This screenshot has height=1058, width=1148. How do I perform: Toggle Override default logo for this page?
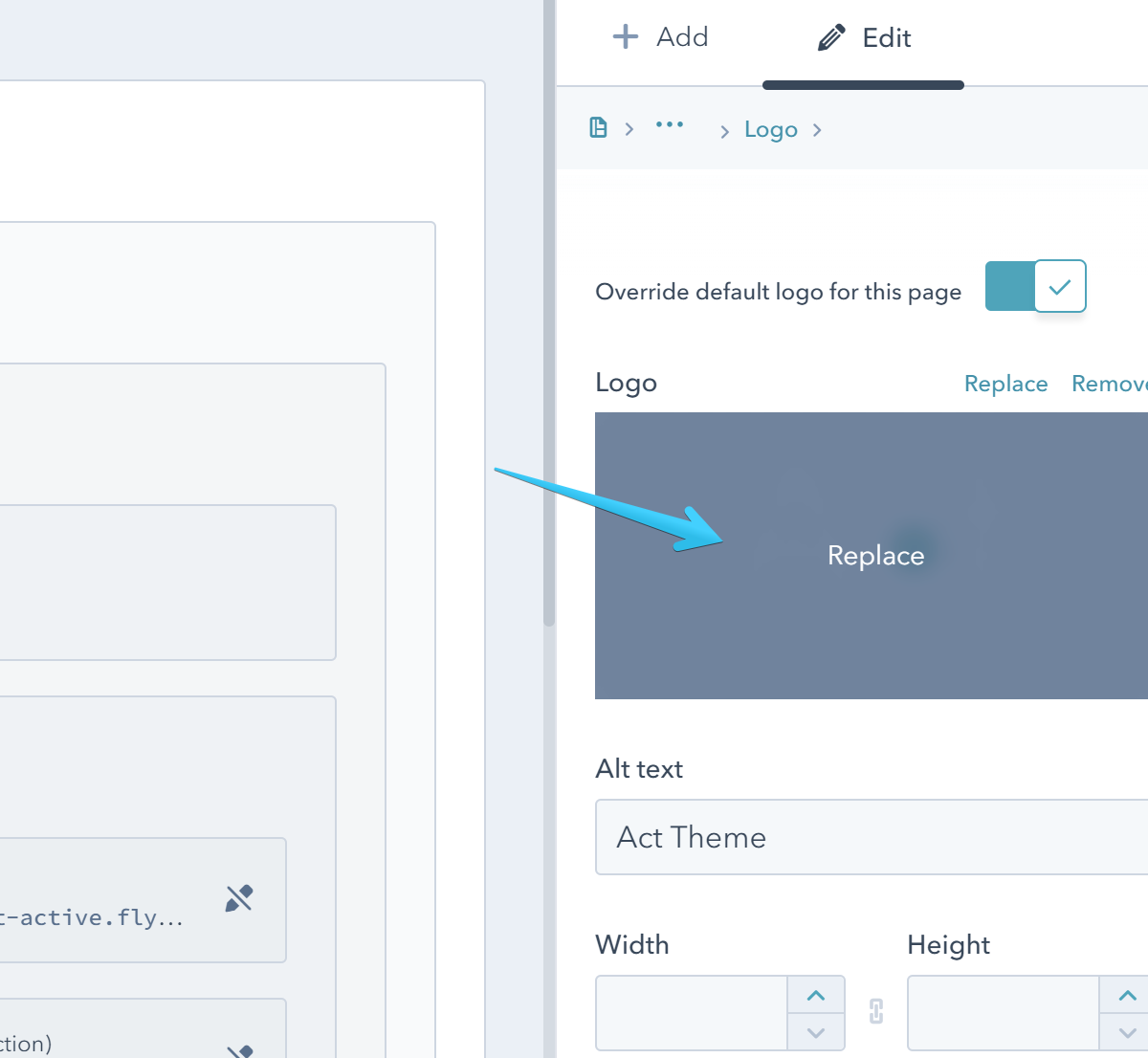pos(1035,286)
